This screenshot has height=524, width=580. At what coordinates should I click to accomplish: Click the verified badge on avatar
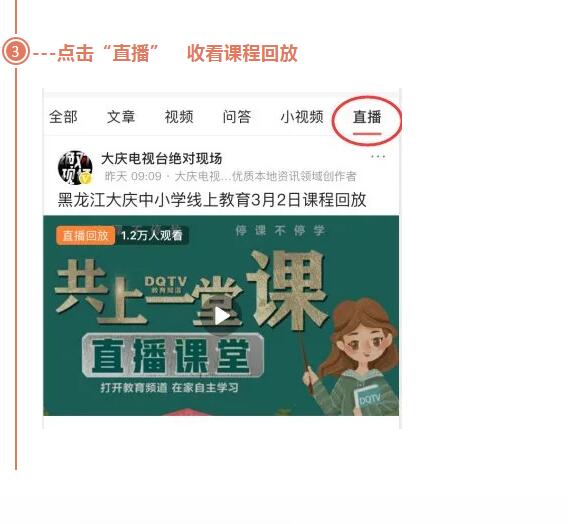(x=86, y=179)
